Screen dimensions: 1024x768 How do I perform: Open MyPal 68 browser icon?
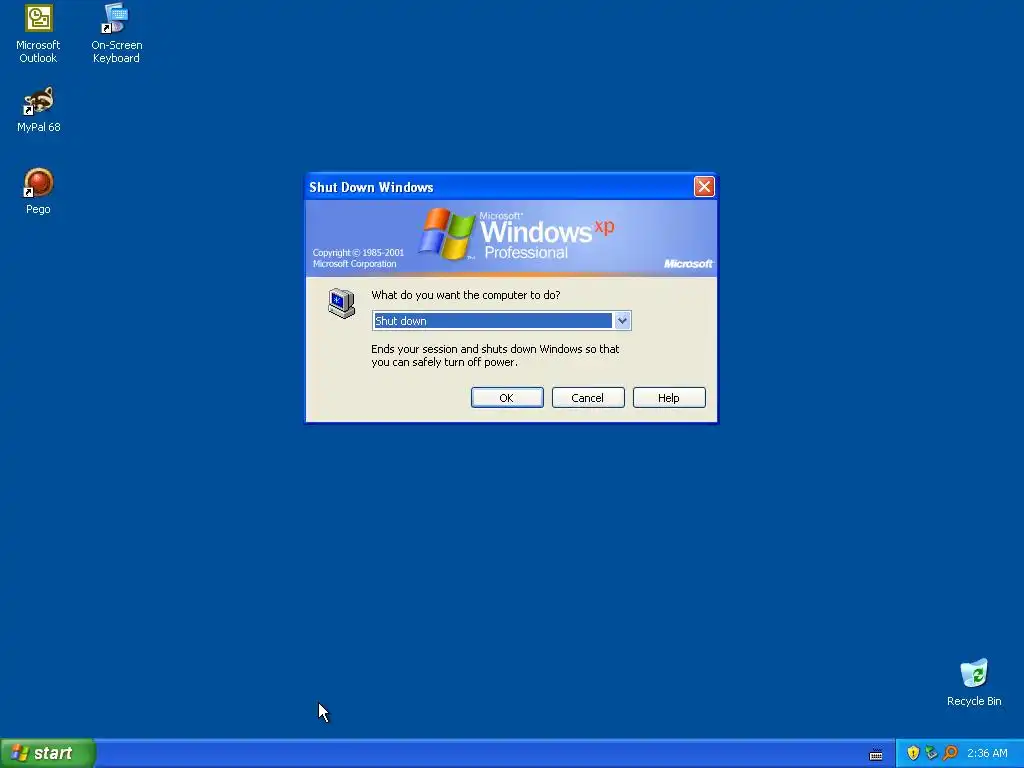coord(39,110)
